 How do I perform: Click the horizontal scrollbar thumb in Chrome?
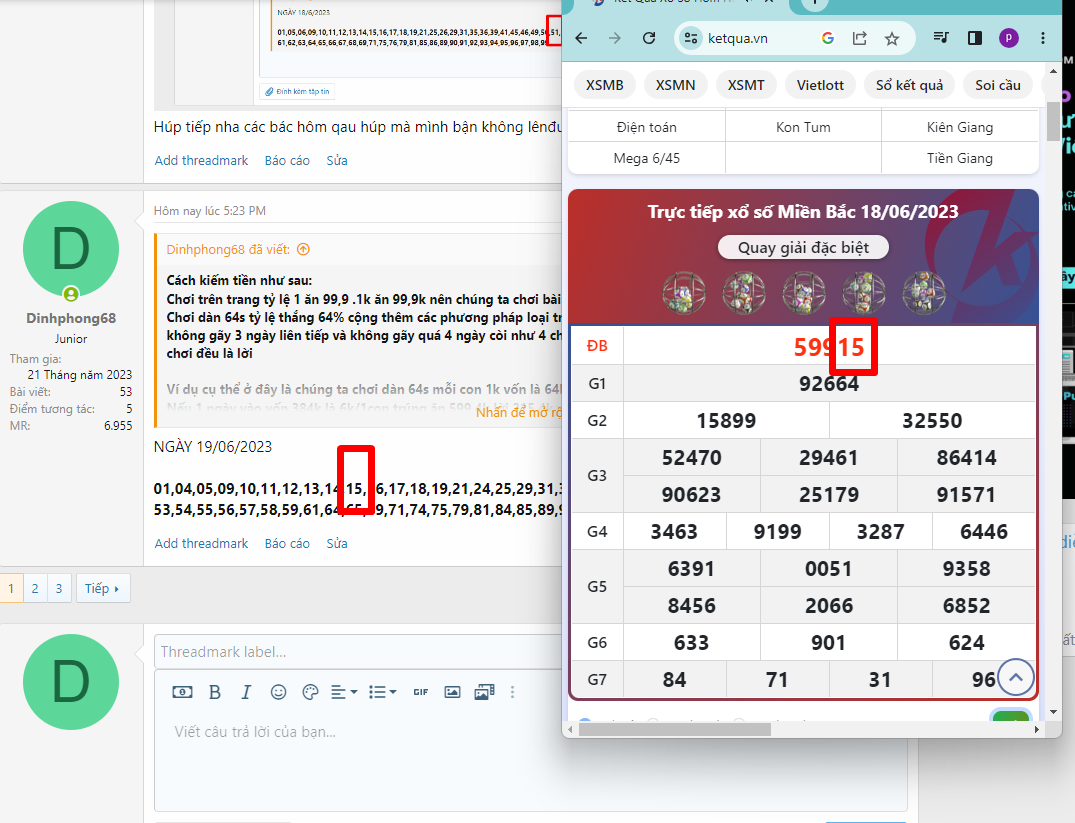coord(675,730)
